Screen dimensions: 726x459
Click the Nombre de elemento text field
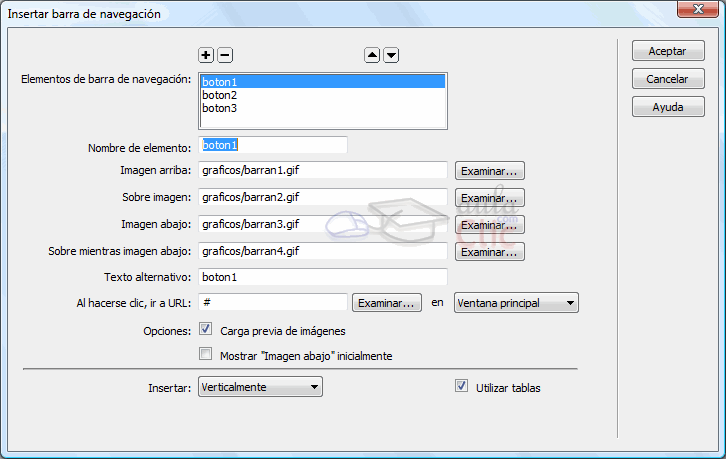tap(273, 145)
